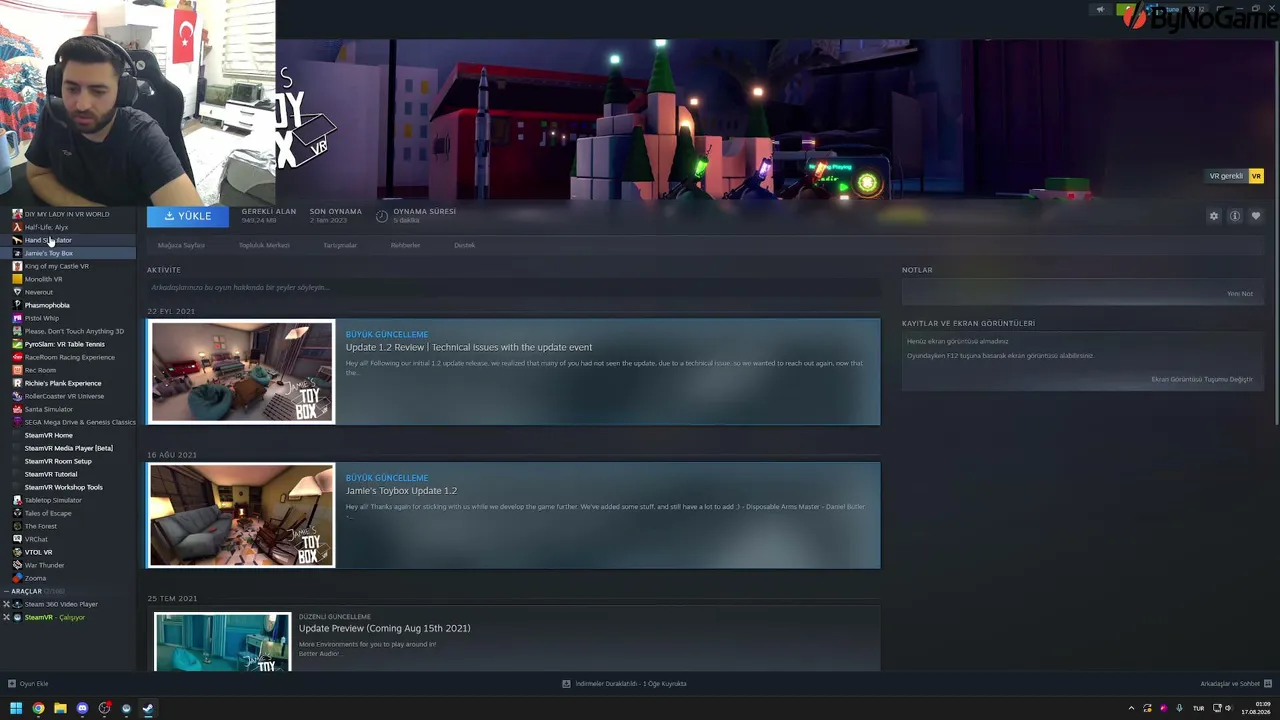
Task: Open game info icon
Action: click(x=1235, y=216)
